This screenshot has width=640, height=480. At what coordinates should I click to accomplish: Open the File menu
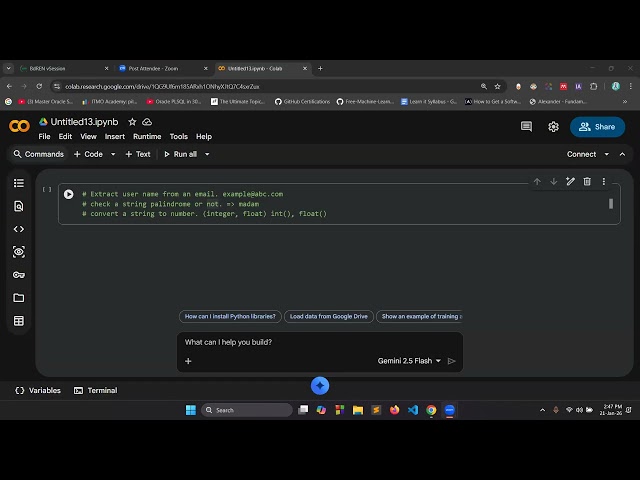pos(44,137)
